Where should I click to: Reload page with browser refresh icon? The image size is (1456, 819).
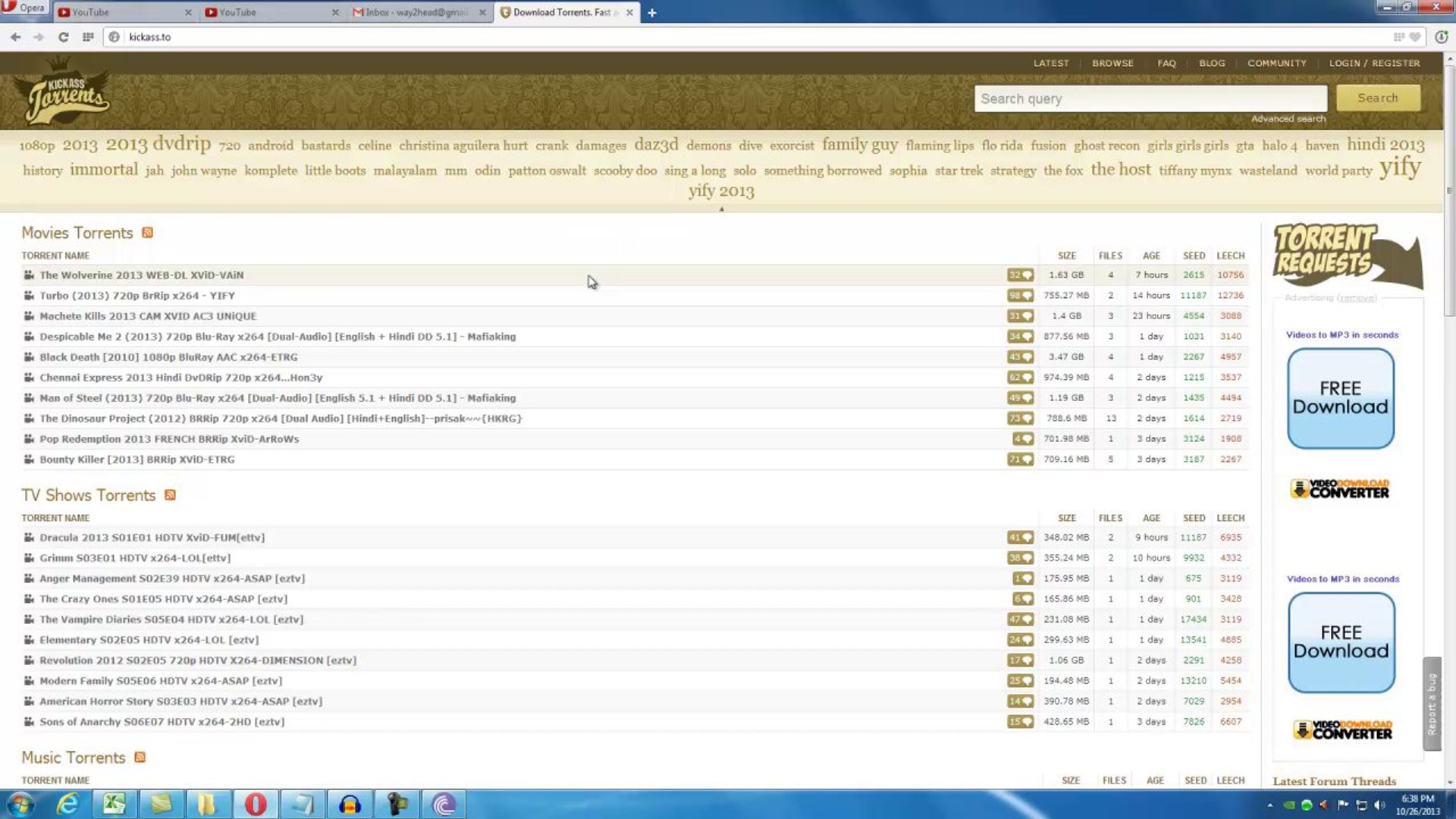(x=64, y=36)
